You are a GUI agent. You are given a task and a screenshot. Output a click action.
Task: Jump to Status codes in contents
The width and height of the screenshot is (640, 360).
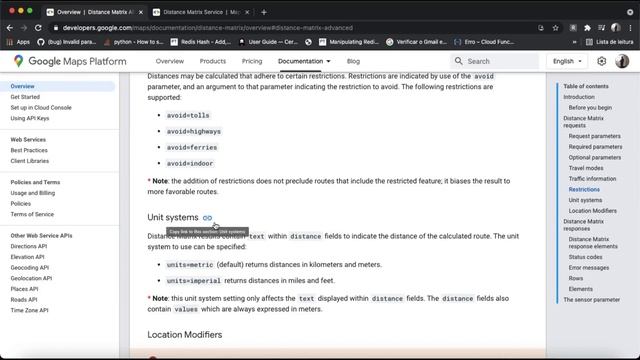[x=585, y=257]
